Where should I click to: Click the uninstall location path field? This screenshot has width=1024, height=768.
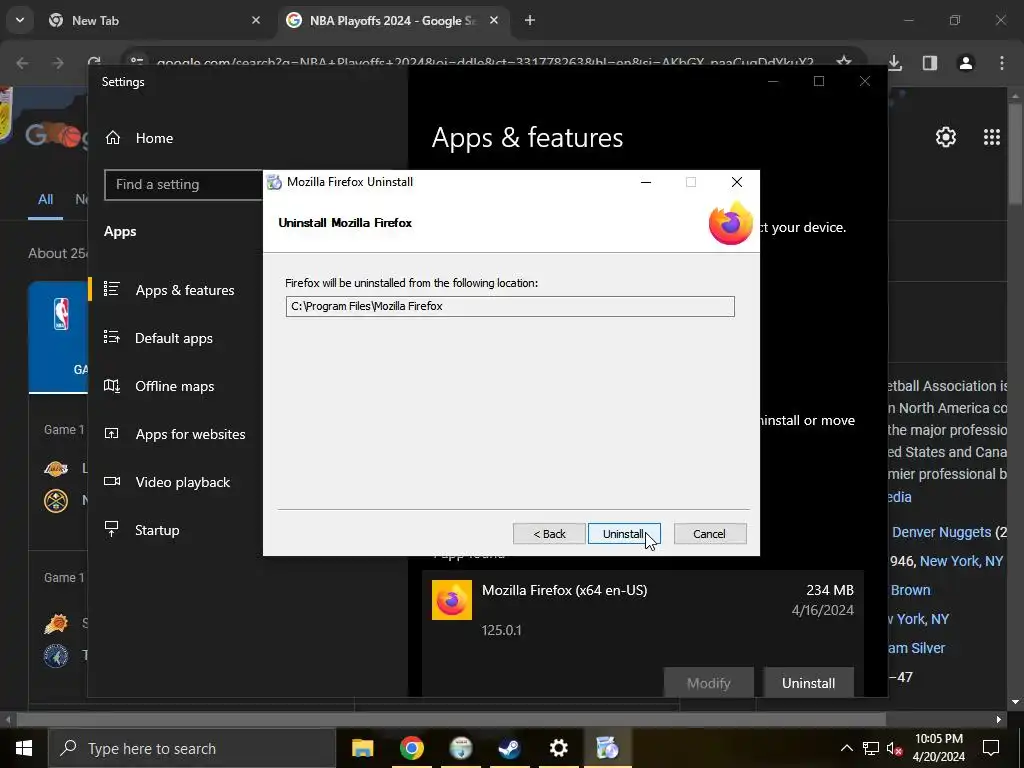(509, 306)
